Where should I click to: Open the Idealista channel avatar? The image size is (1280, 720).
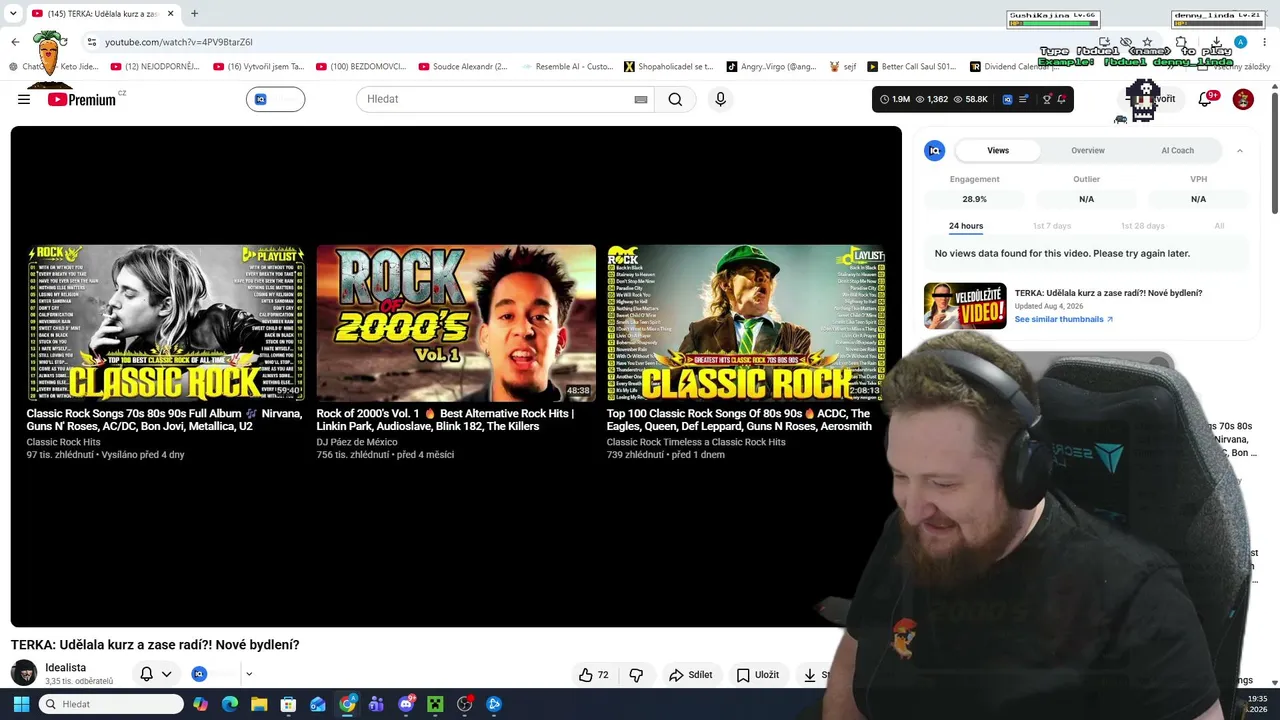tap(24, 673)
